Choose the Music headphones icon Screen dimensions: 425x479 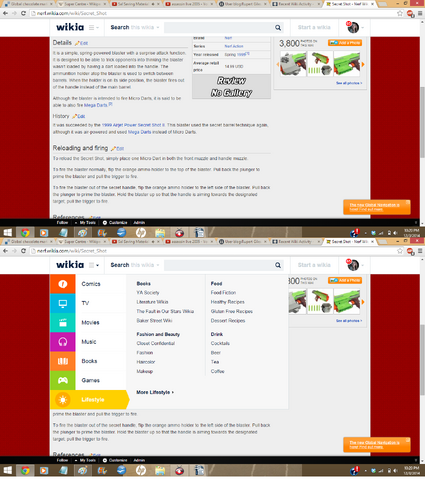tap(63, 342)
